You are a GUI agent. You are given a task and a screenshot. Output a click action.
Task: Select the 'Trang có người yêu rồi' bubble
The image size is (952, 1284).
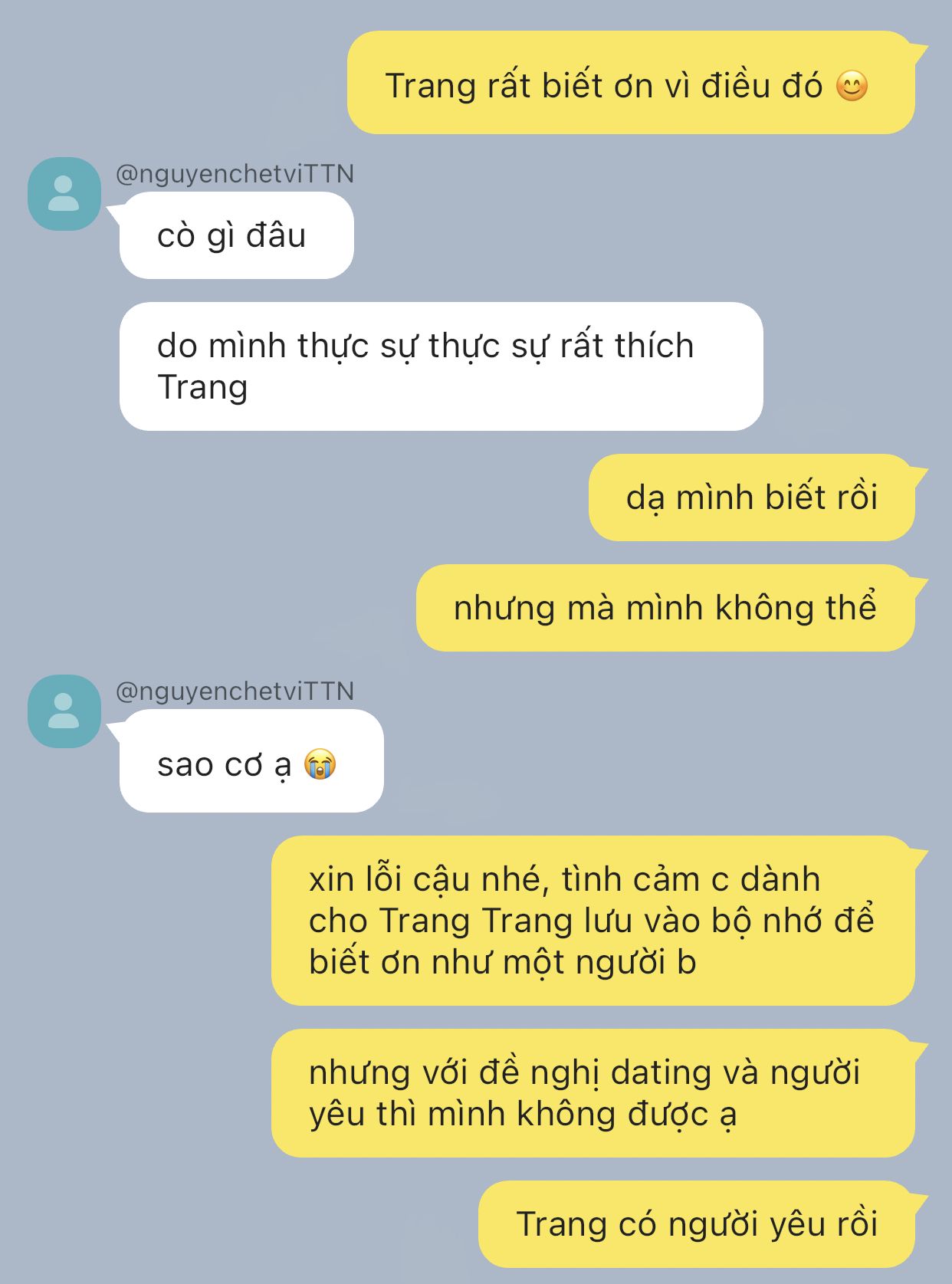(x=697, y=1224)
